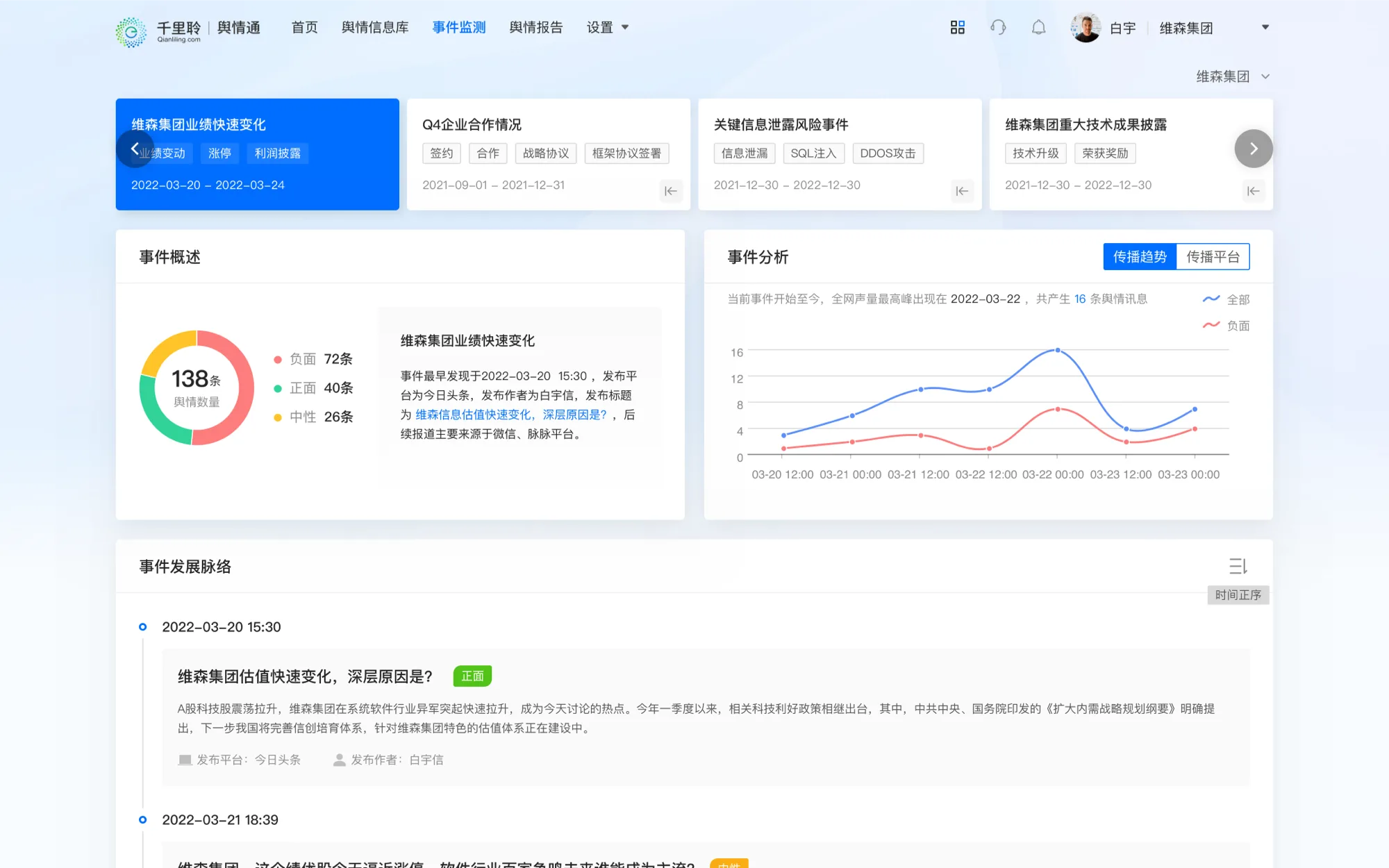Select 事件监测 navigation item
The width and height of the screenshot is (1389, 868).
458,27
